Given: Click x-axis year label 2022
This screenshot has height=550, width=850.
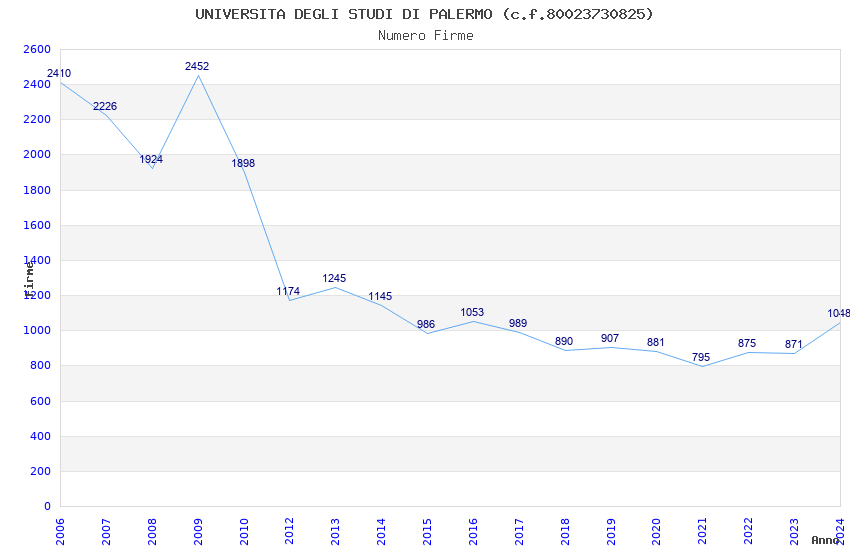Looking at the screenshot, I should point(749,532).
